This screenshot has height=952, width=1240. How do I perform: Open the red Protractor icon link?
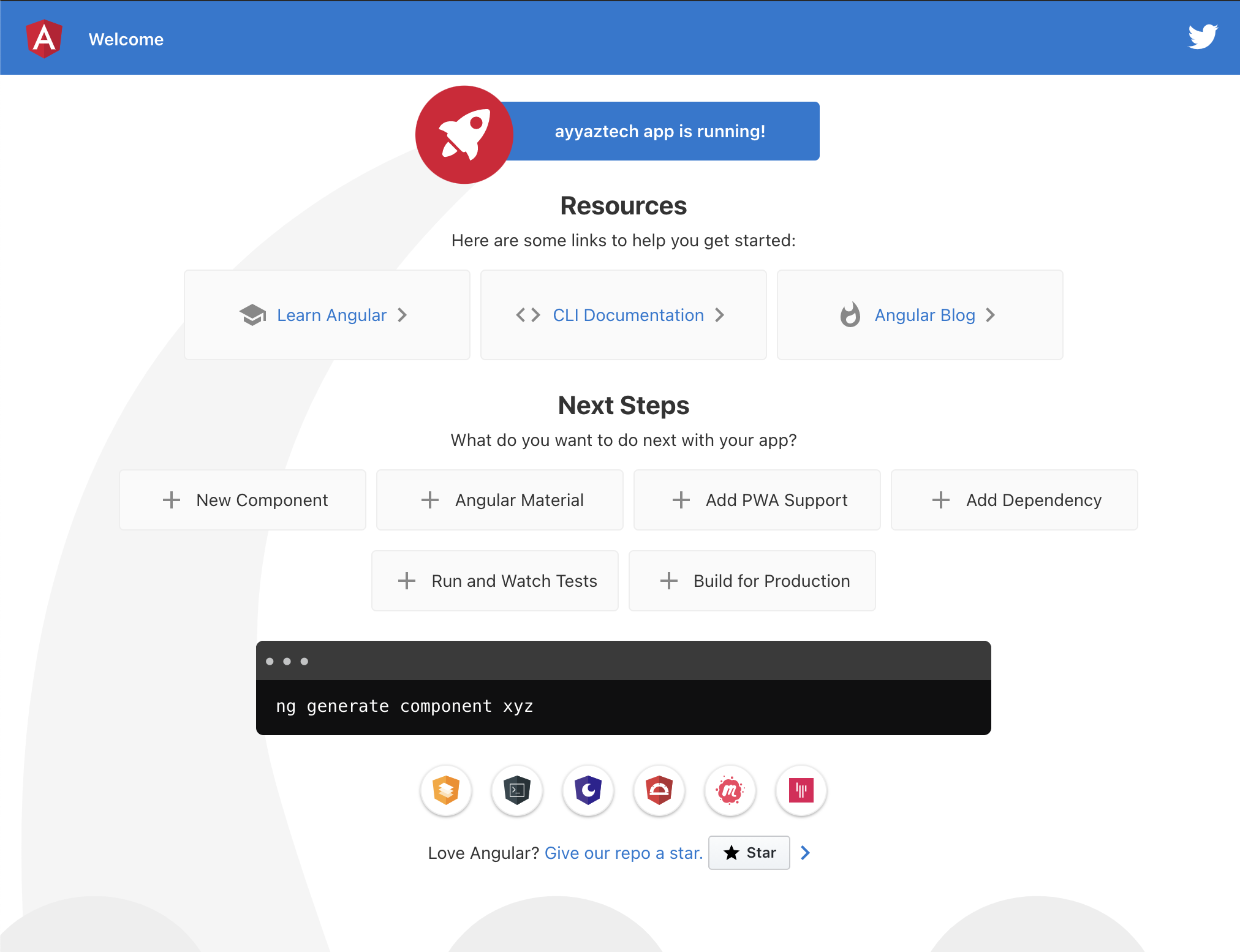pos(659,790)
